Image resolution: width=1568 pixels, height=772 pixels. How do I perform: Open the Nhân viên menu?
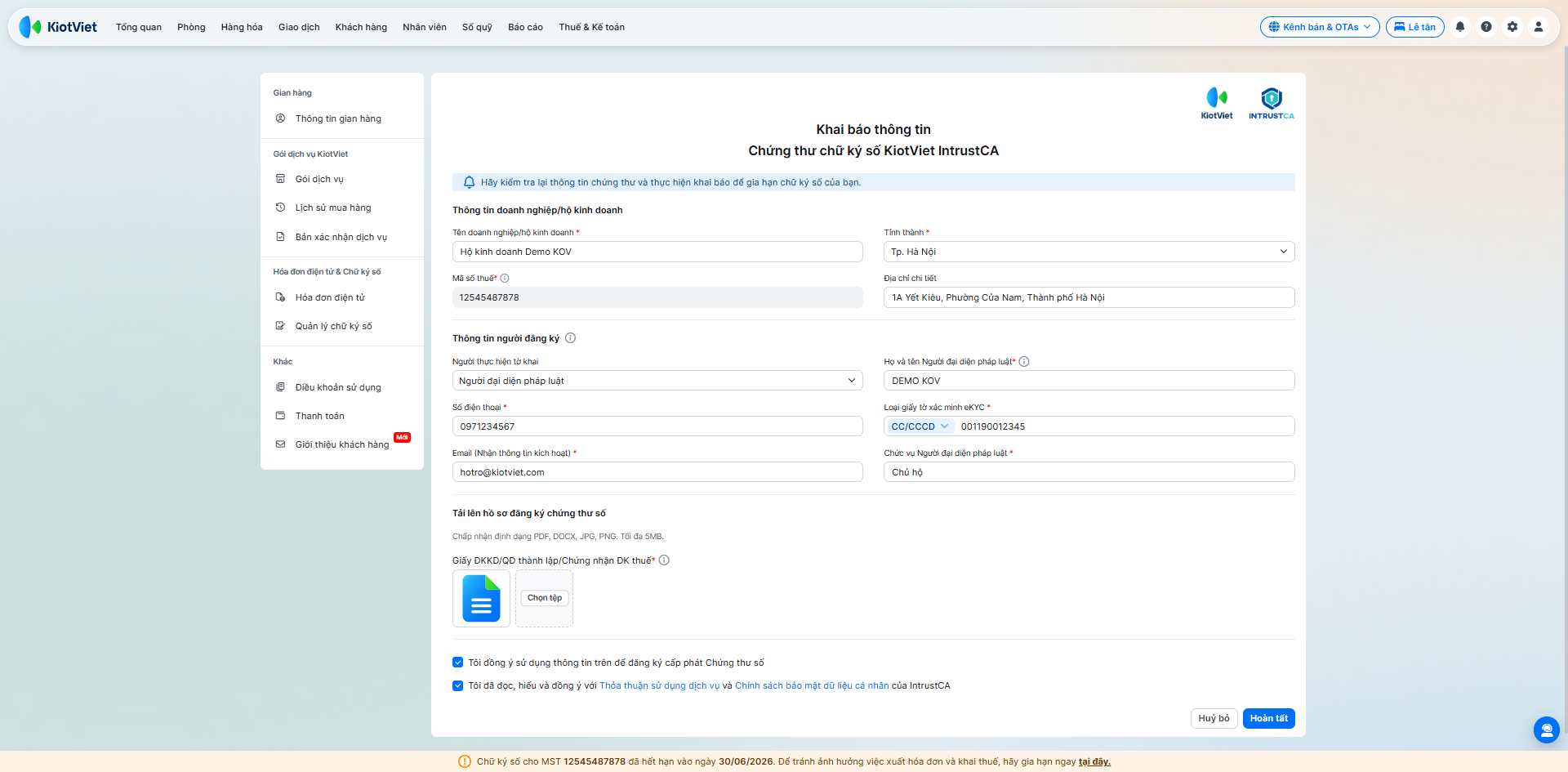(x=425, y=27)
